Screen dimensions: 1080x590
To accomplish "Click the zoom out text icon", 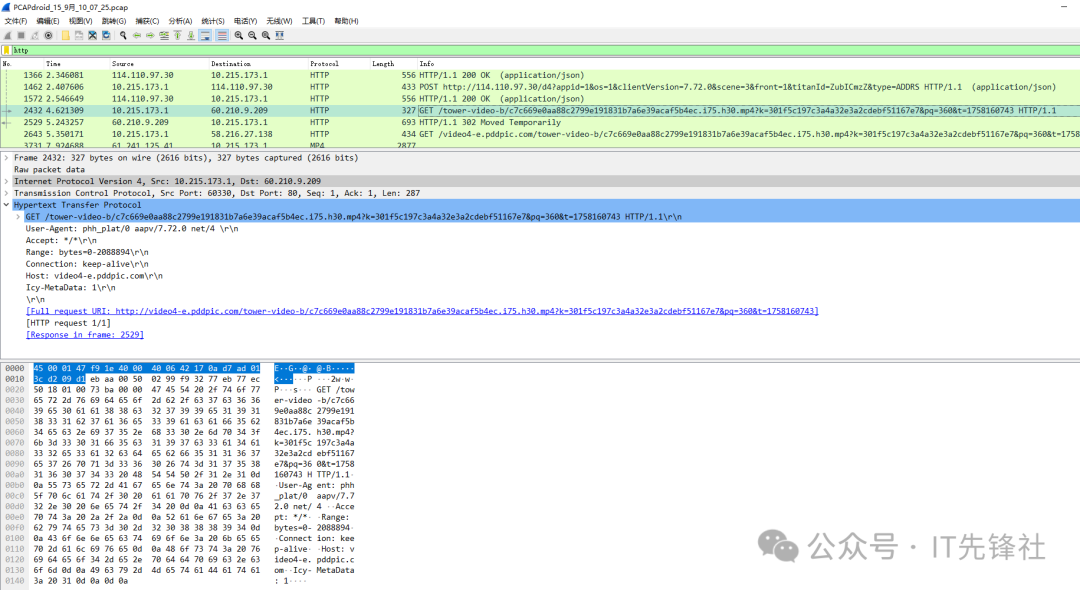I will point(252,35).
